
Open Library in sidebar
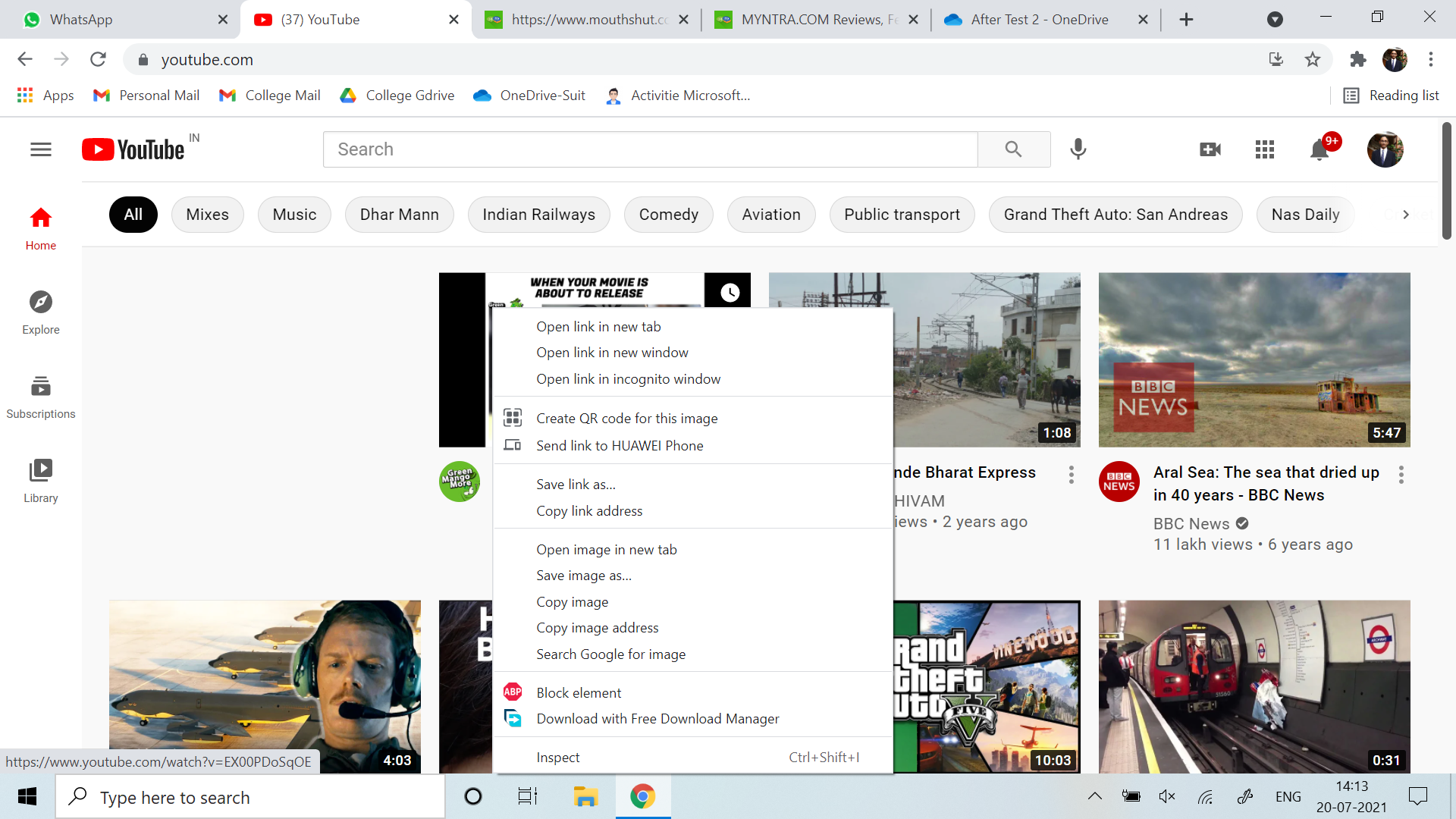(x=41, y=481)
